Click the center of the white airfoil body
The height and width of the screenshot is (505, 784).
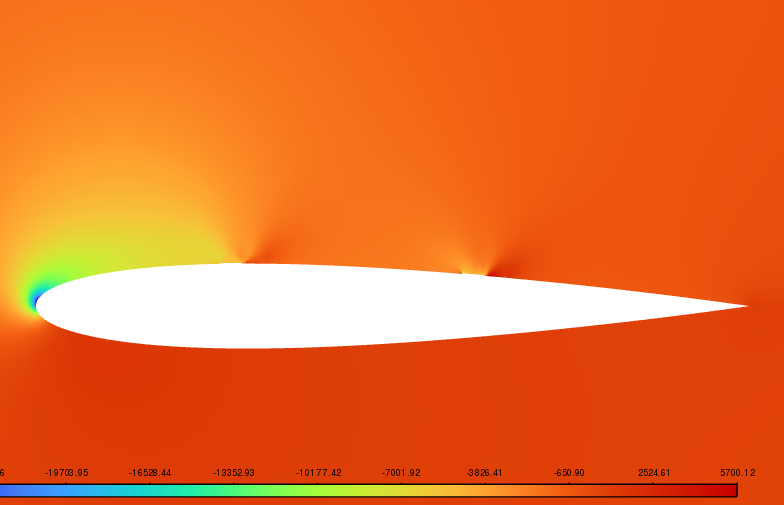[x=350, y=305]
